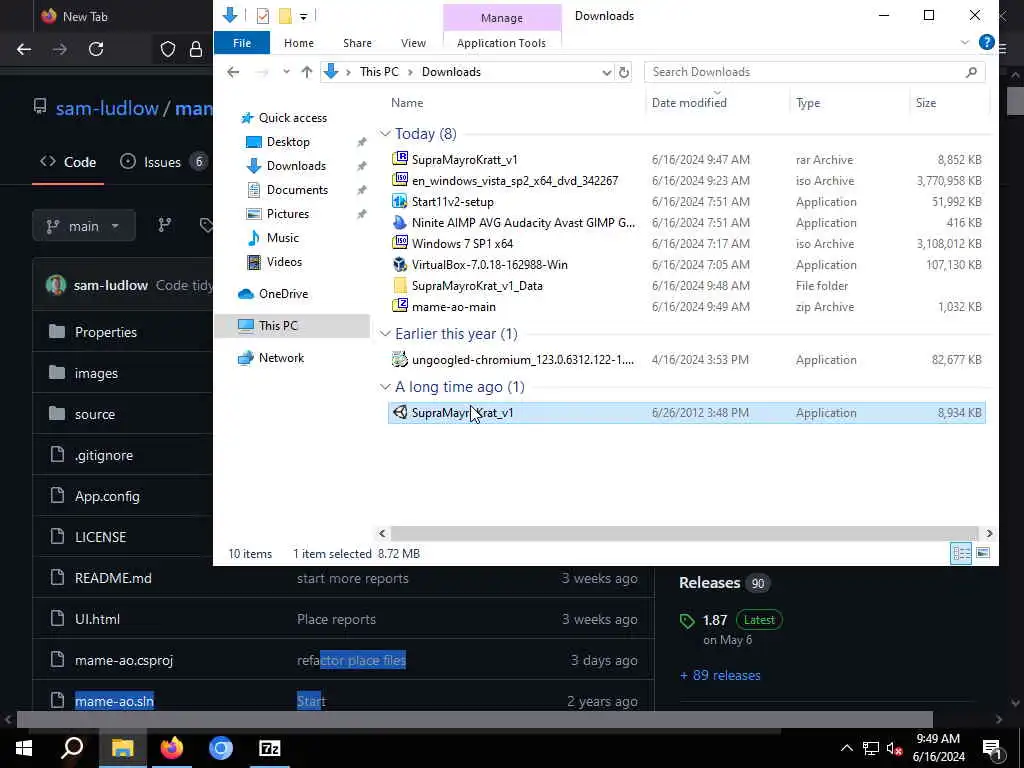
Task: Select the en_windows_vista_sp2 iso file icon
Action: coord(400,180)
